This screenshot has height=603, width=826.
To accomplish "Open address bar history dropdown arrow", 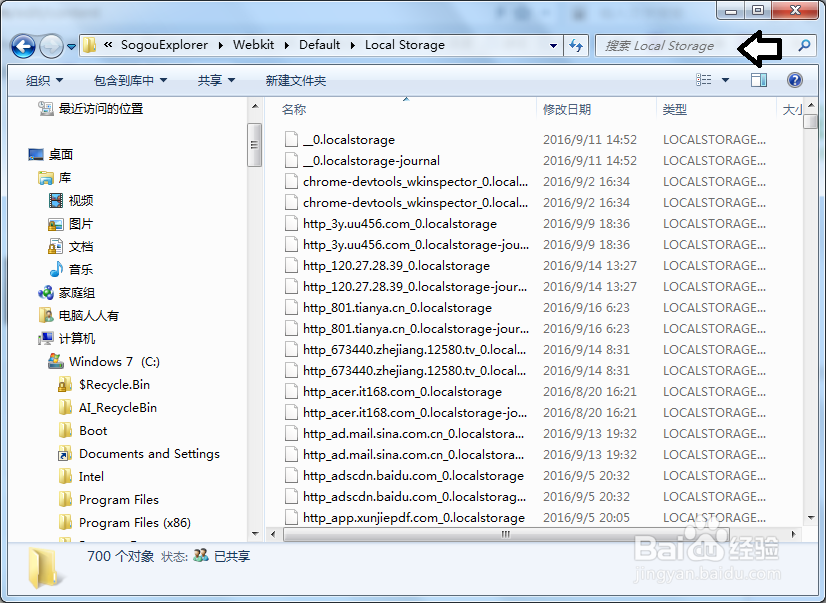I will (553, 46).
